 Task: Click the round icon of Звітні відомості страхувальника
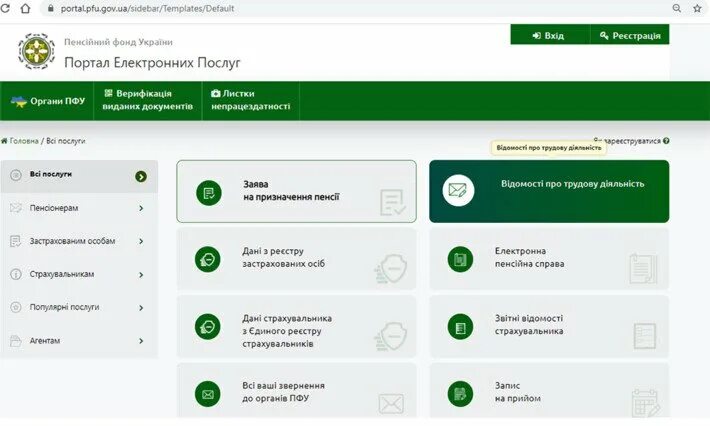(460, 326)
